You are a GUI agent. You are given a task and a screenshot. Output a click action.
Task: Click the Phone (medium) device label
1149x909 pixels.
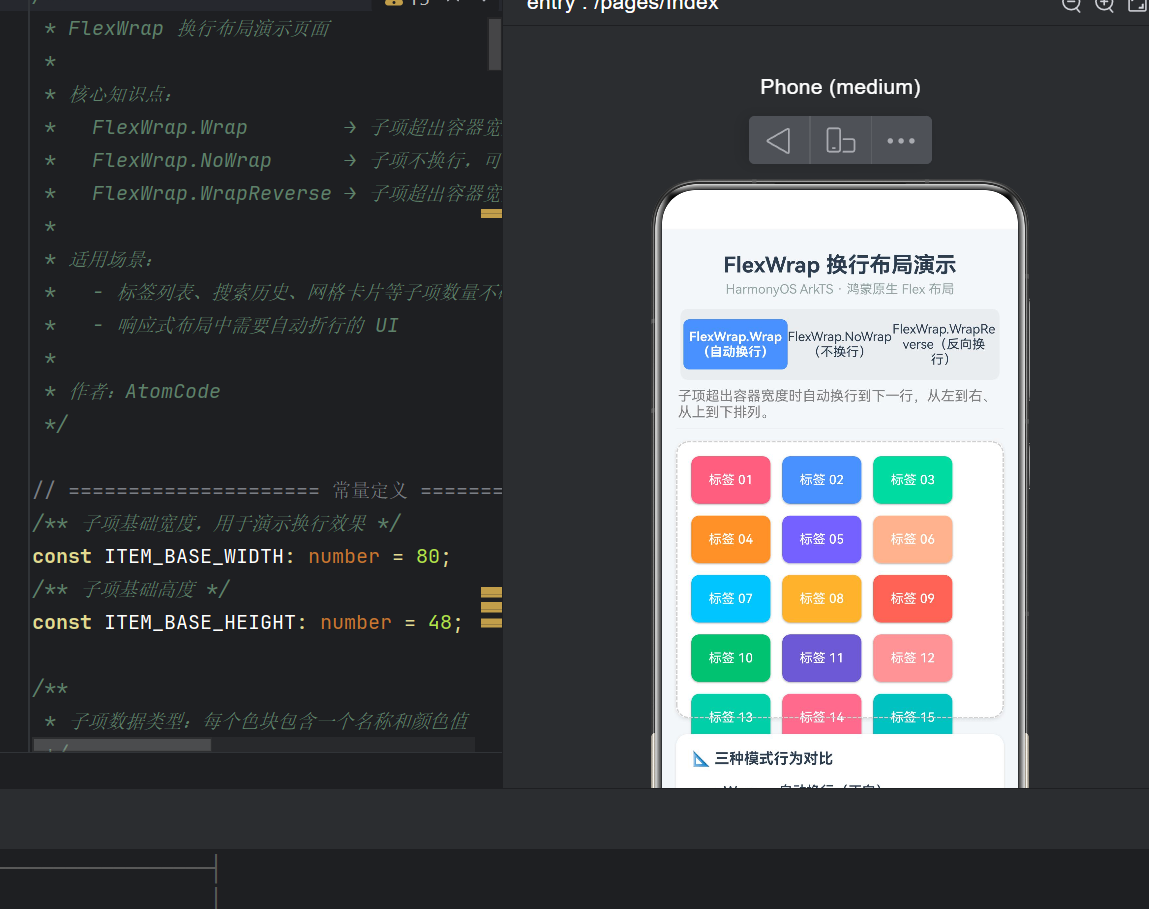click(x=840, y=87)
